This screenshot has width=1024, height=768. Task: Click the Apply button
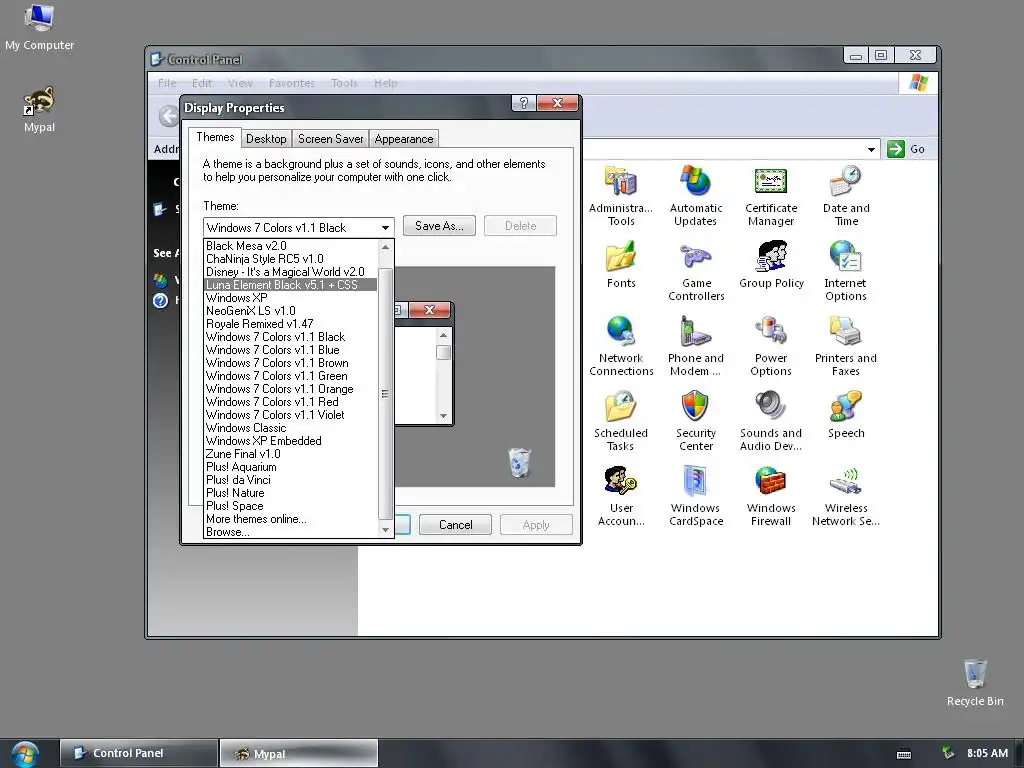click(536, 525)
